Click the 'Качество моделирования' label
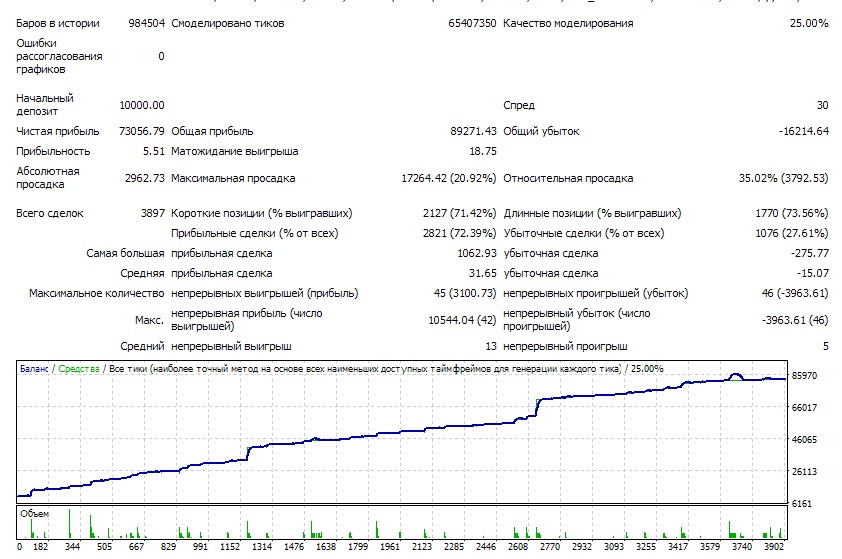842x559 pixels. [x=568, y=23]
